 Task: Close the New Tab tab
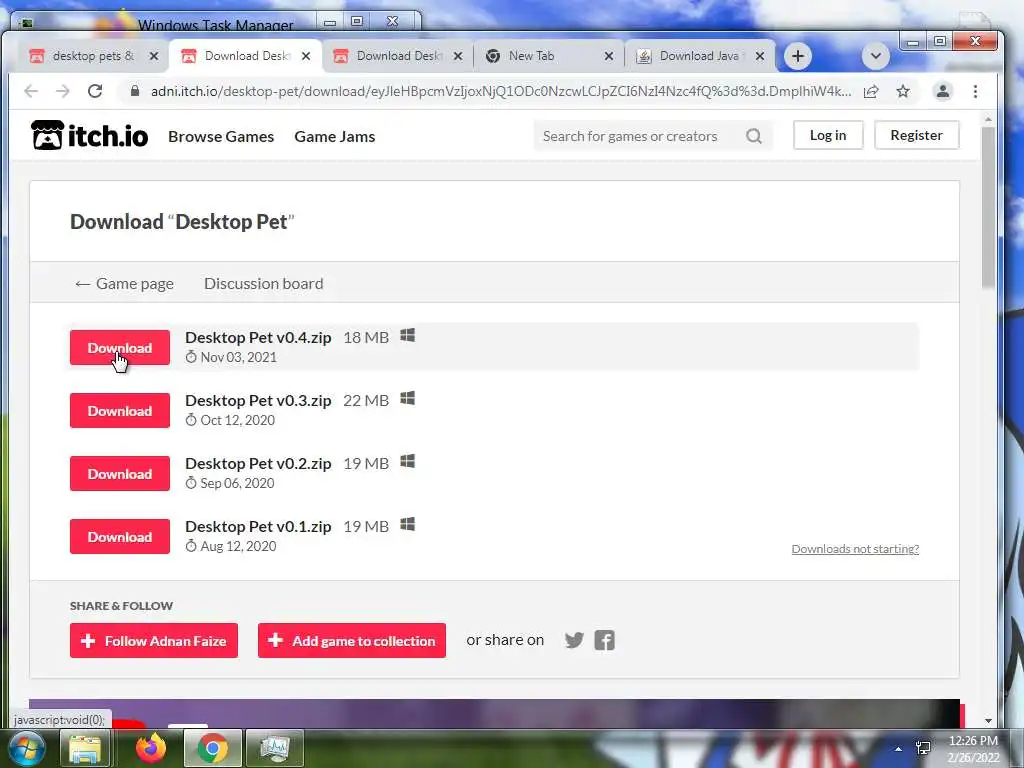coord(609,56)
